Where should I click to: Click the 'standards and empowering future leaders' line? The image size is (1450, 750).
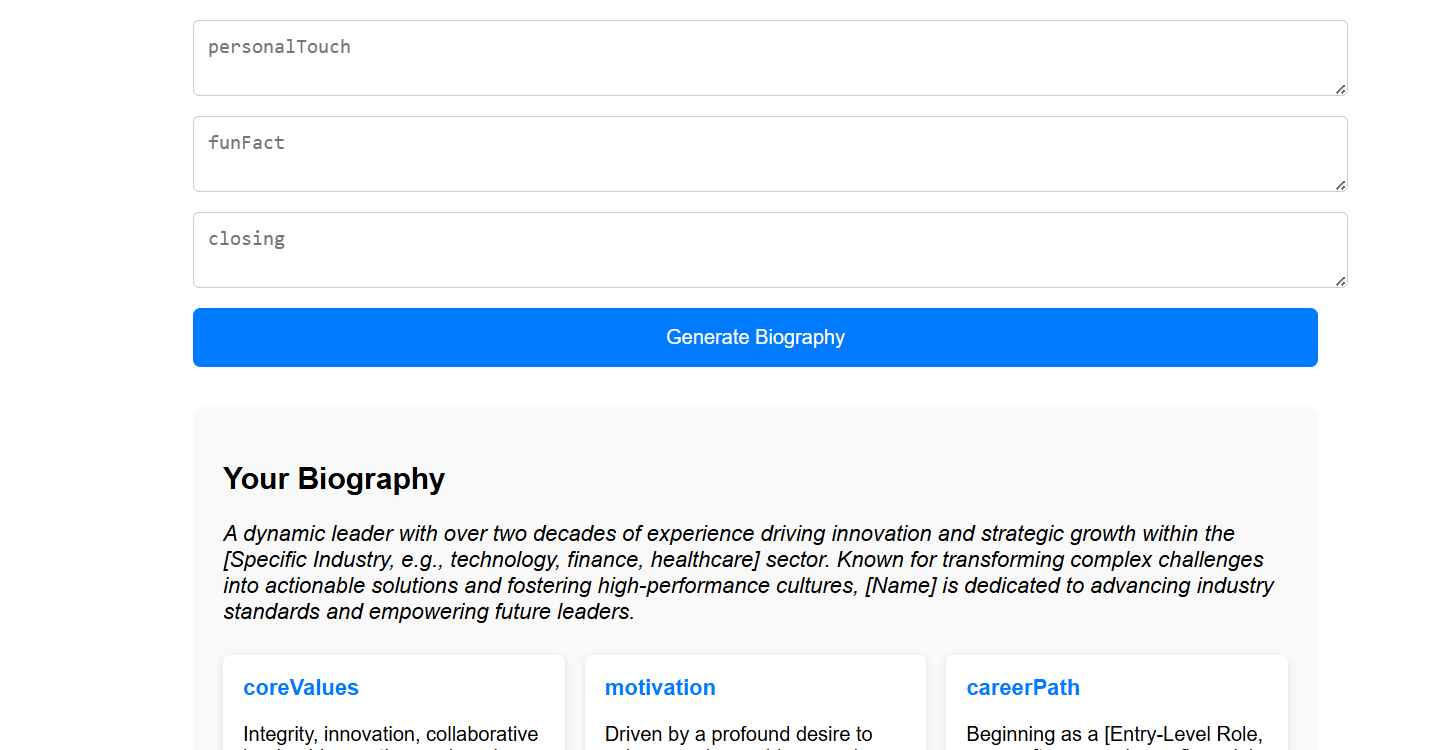tap(429, 612)
